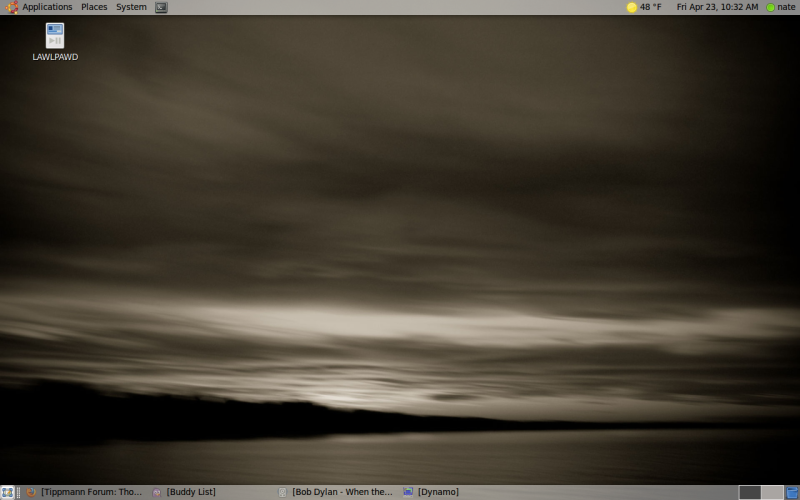Open the Applications menu
Image resolution: width=800 pixels, height=500 pixels.
click(47, 7)
